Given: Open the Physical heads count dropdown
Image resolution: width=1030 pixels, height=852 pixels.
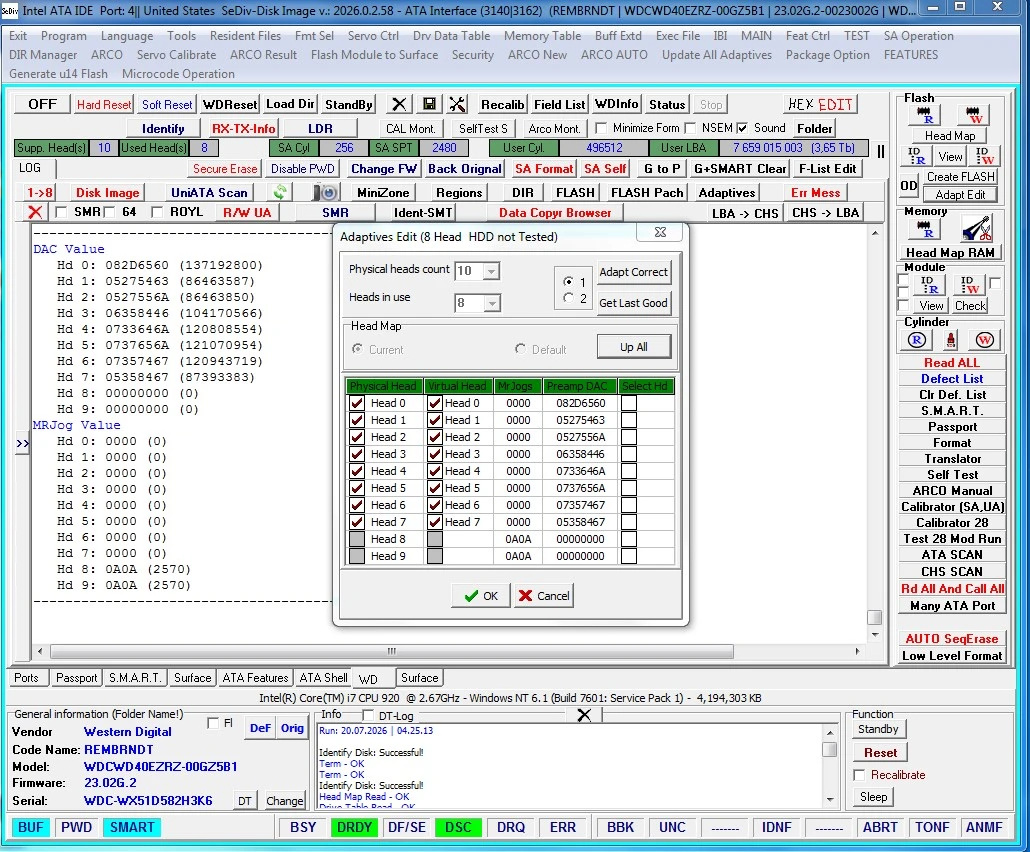Looking at the screenshot, I should click(x=491, y=271).
